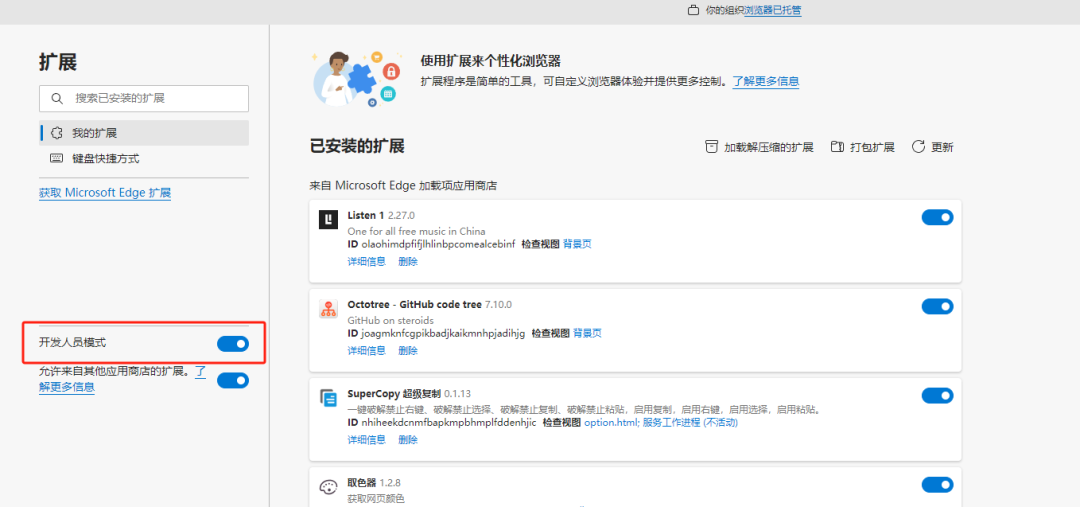Disable SuperCopy extension switch
The image size is (1080, 507).
(937, 395)
